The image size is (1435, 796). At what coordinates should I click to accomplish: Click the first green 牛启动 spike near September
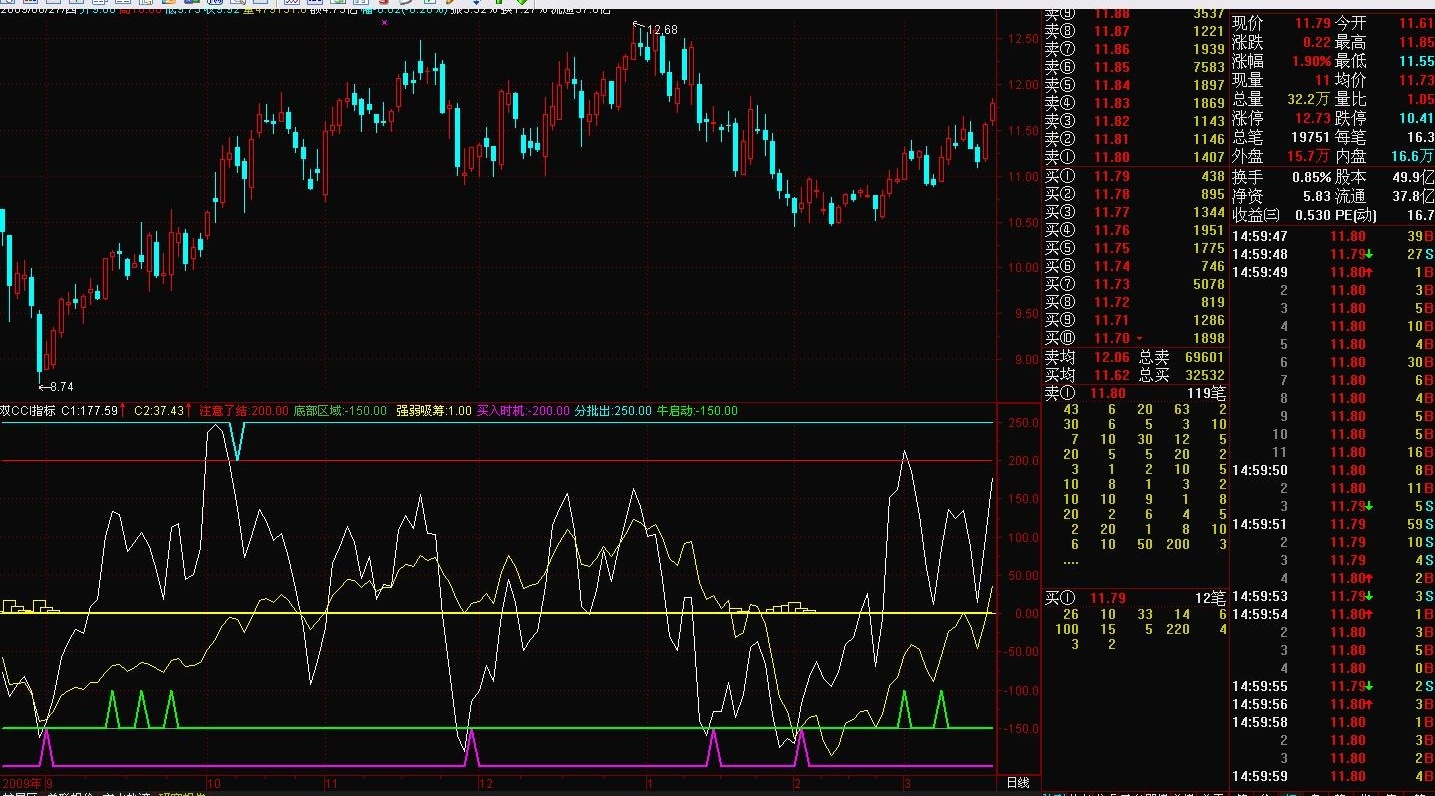112,708
